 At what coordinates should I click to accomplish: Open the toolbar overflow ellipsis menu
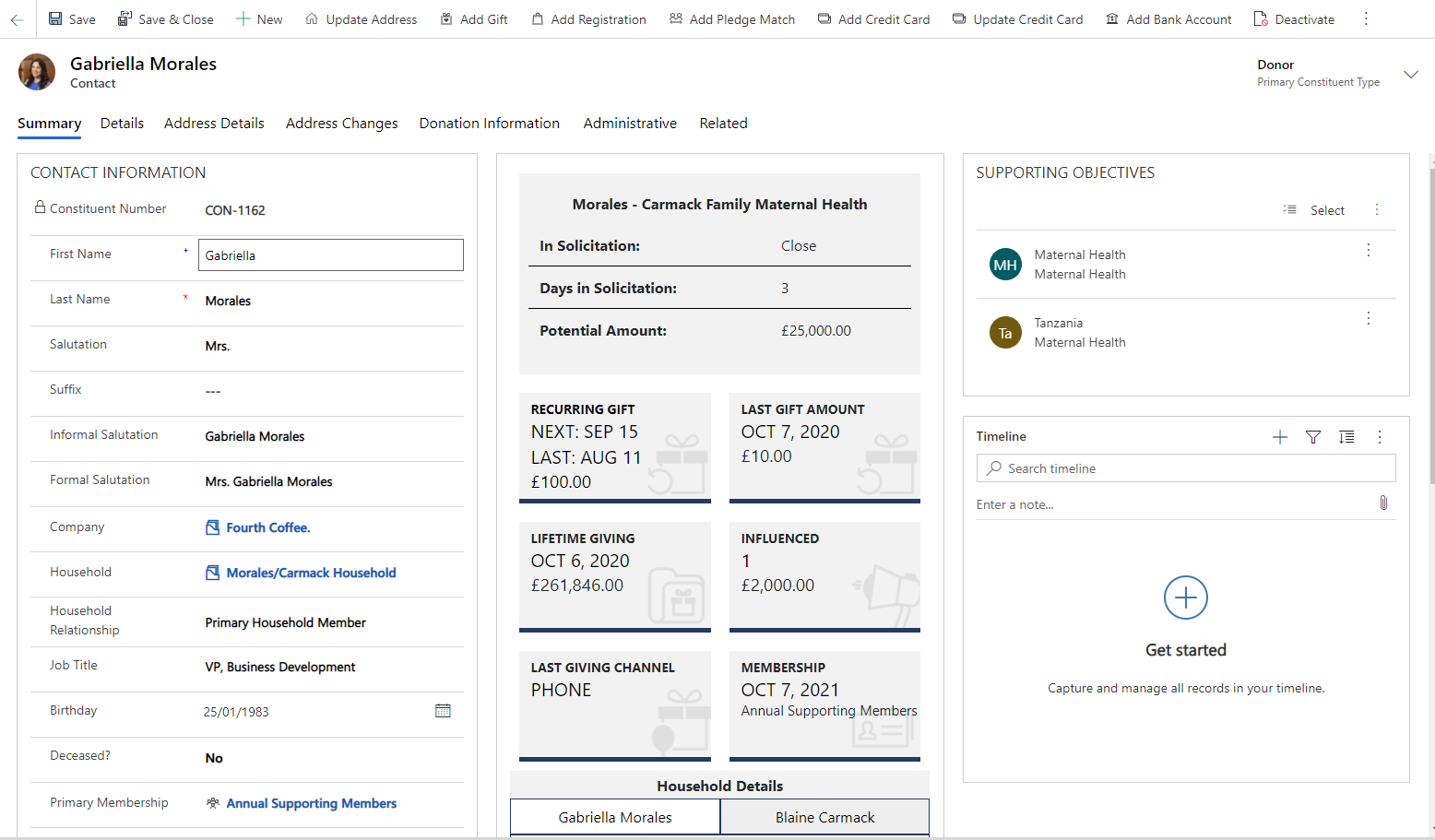tap(1365, 18)
